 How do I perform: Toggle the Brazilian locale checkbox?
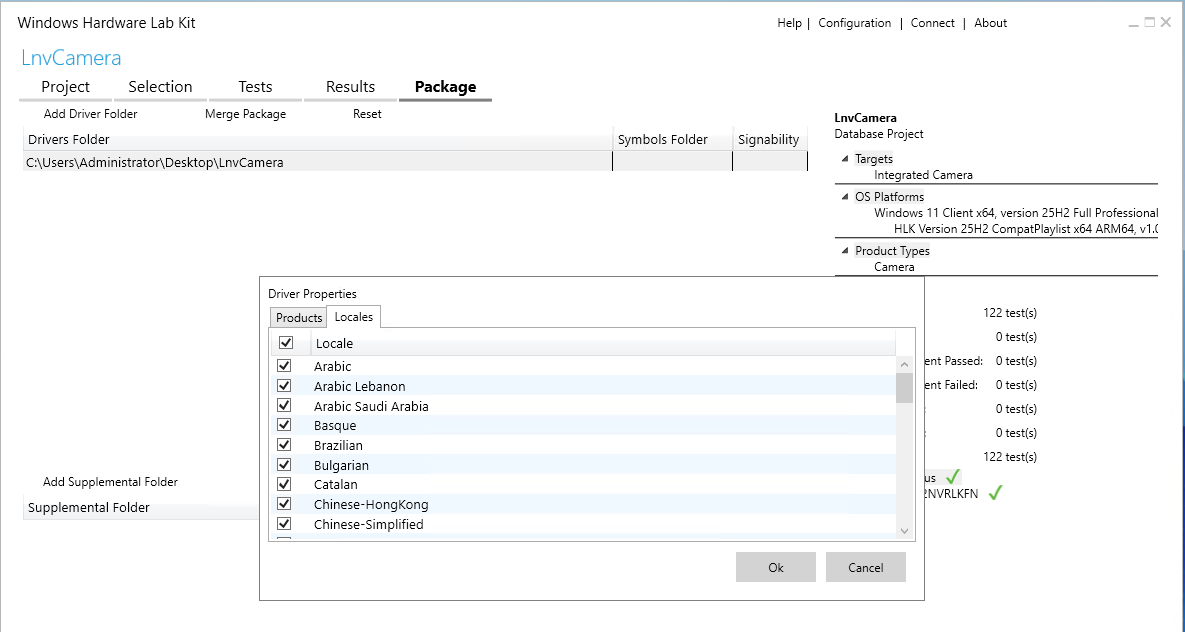pyautogui.click(x=284, y=445)
